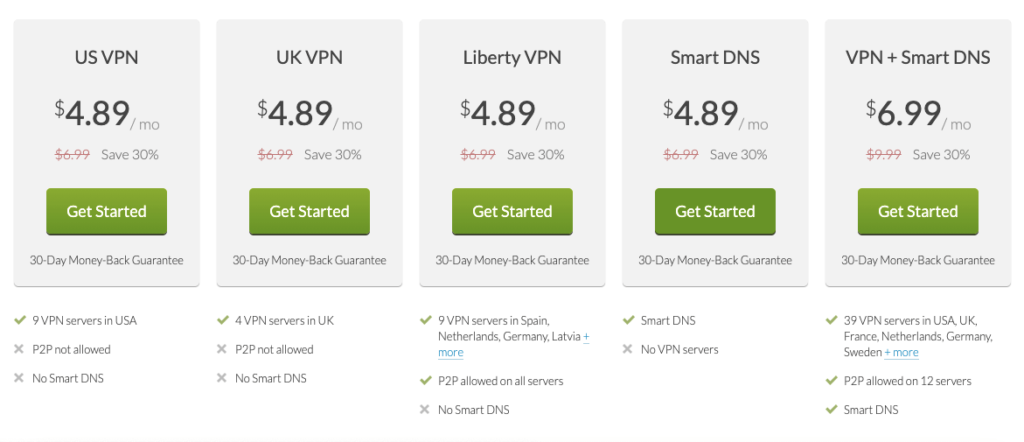Select Get Started for Smart DNS plan

tap(715, 212)
